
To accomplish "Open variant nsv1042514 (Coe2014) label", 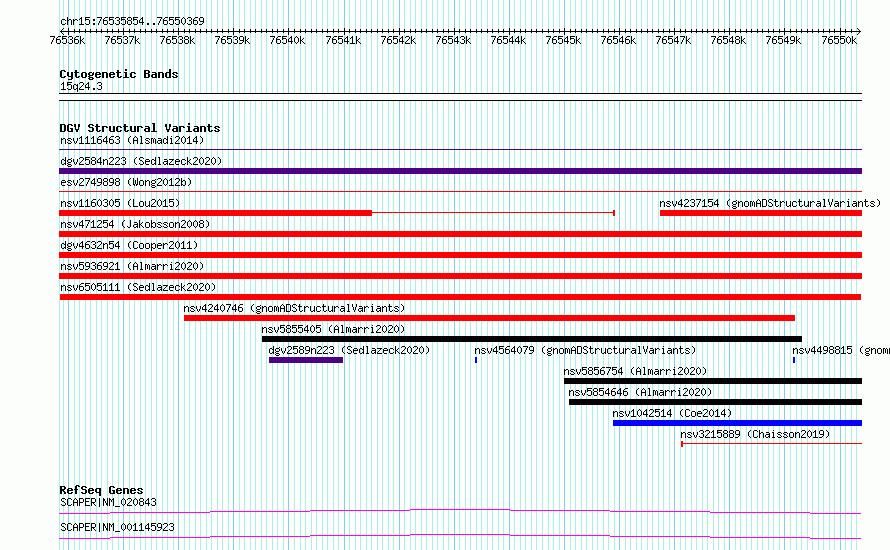I will 672,413.
